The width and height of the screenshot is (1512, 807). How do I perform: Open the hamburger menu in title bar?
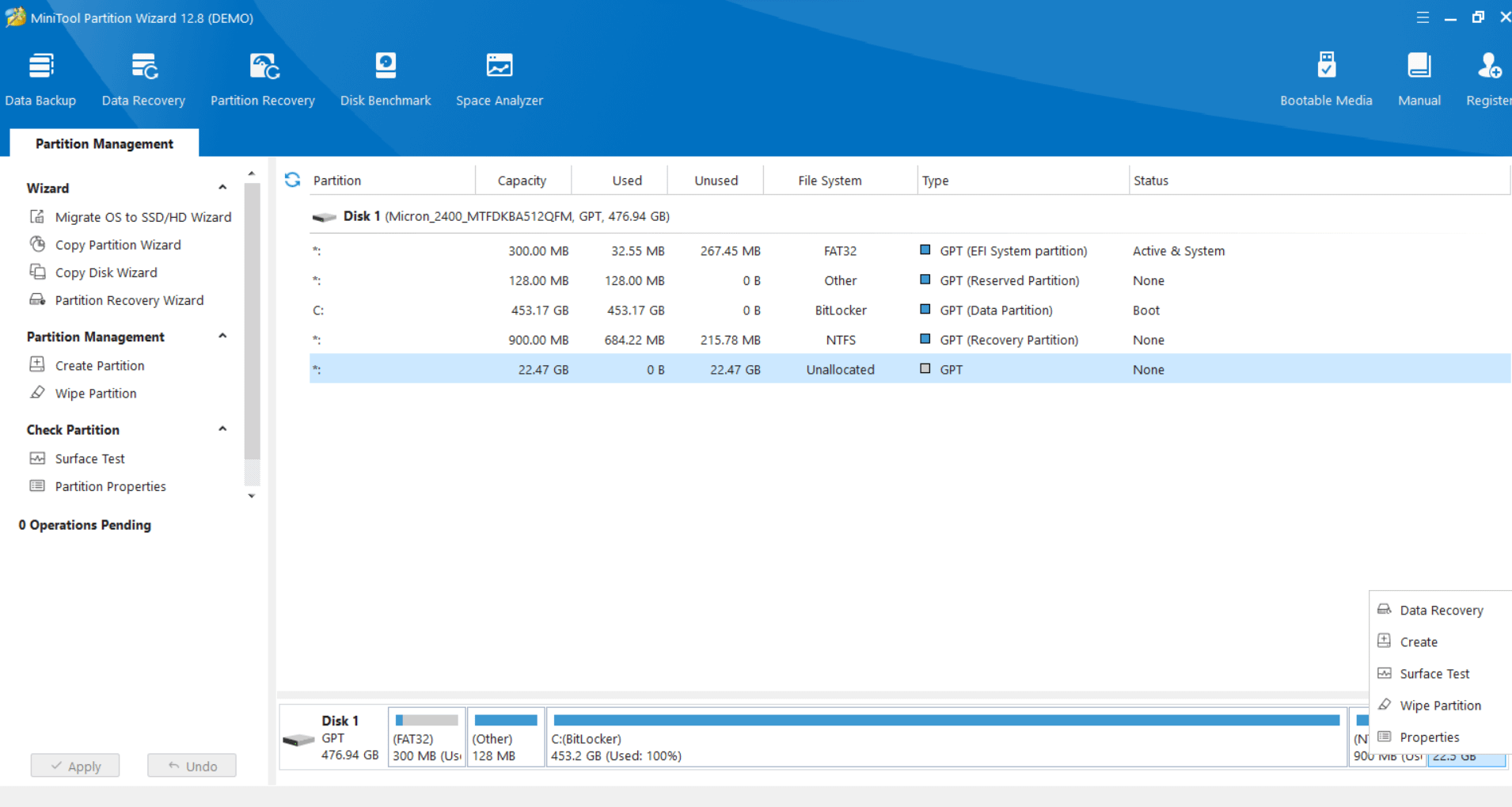1423,17
